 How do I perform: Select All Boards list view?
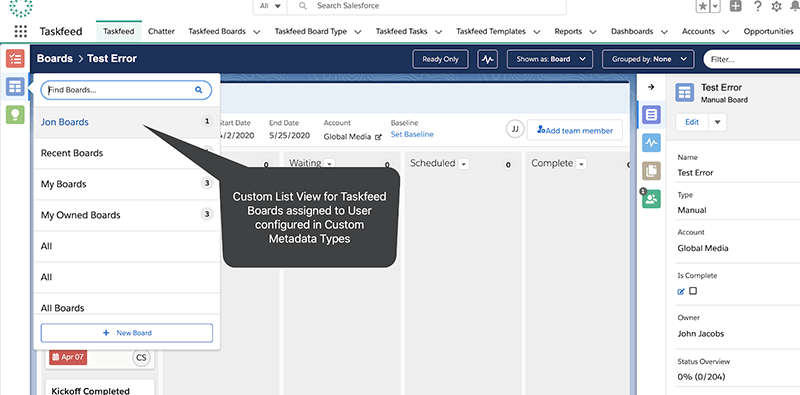[127, 305]
